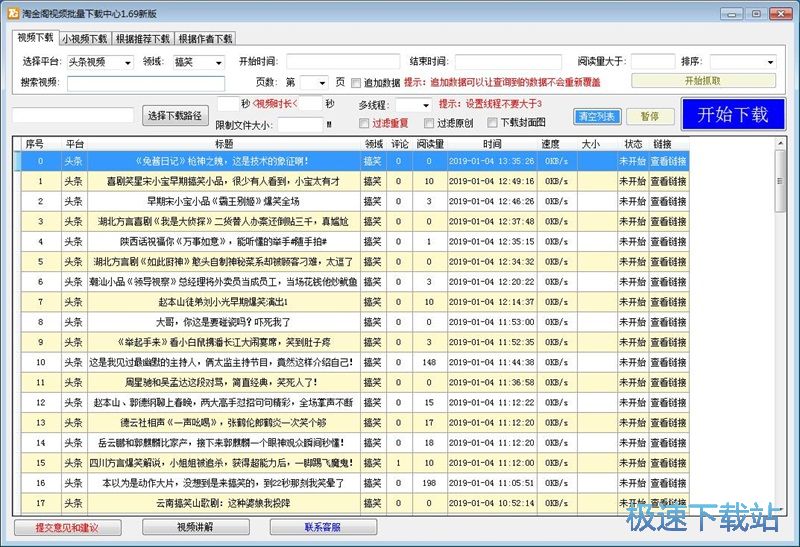Switch to the 小视频下载 tab

point(84,39)
